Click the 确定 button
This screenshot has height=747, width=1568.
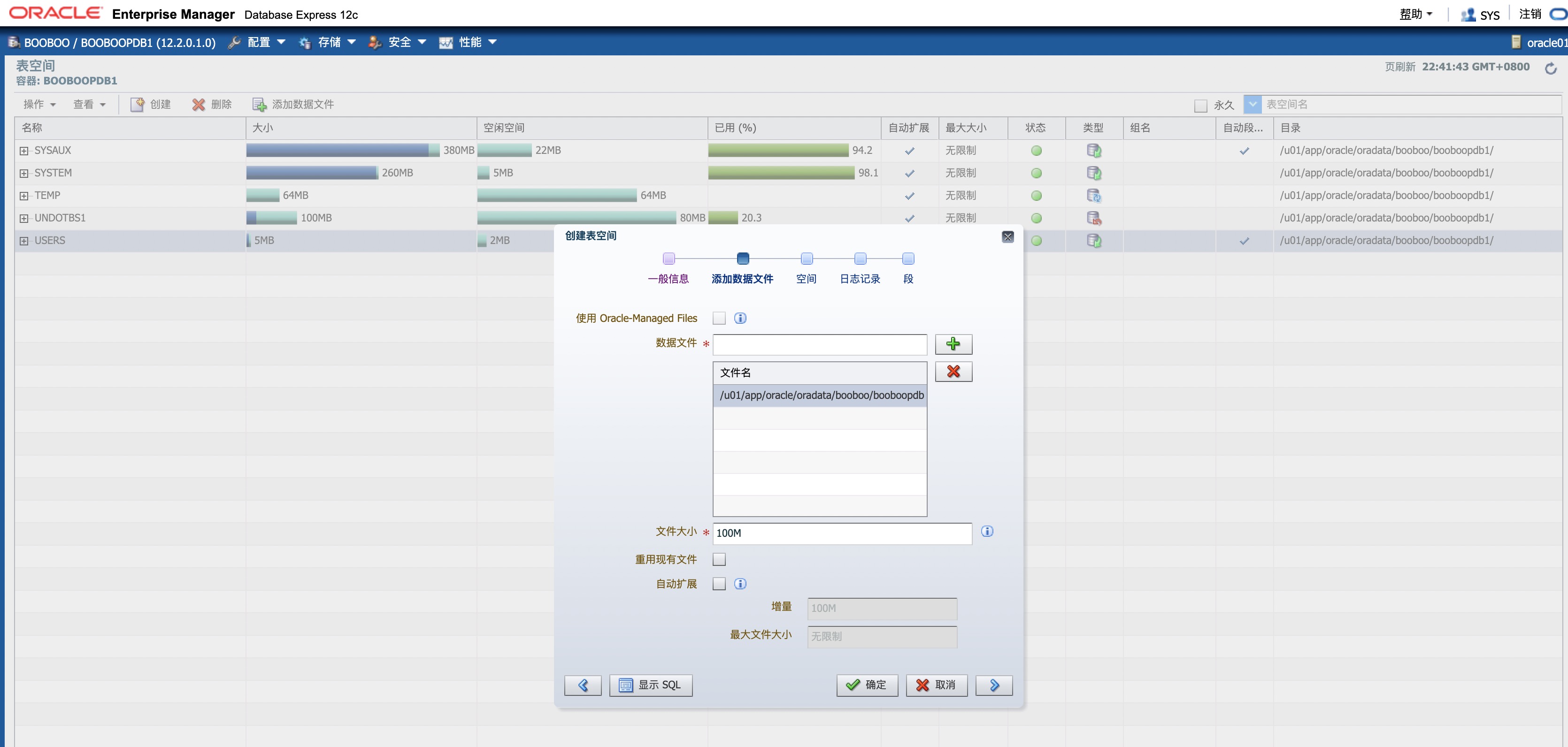[867, 685]
